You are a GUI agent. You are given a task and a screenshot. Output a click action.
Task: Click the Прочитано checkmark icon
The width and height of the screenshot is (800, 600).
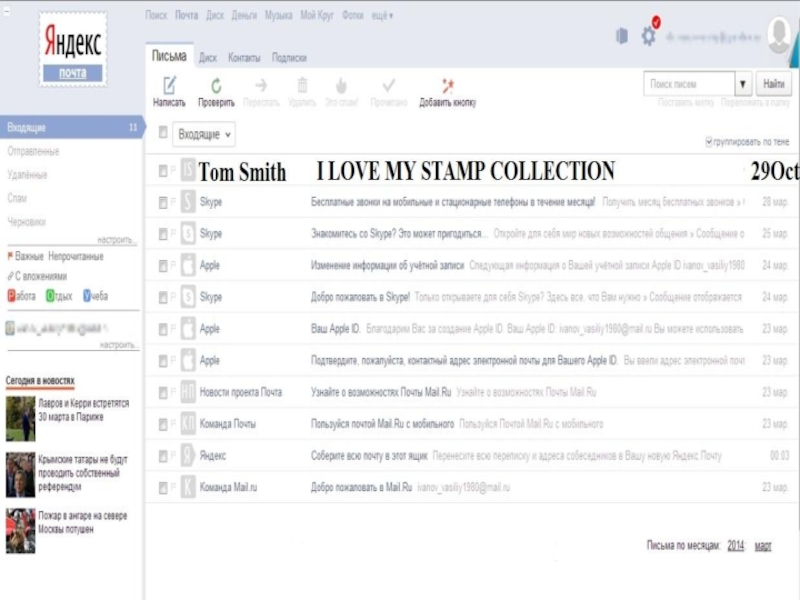(x=389, y=85)
